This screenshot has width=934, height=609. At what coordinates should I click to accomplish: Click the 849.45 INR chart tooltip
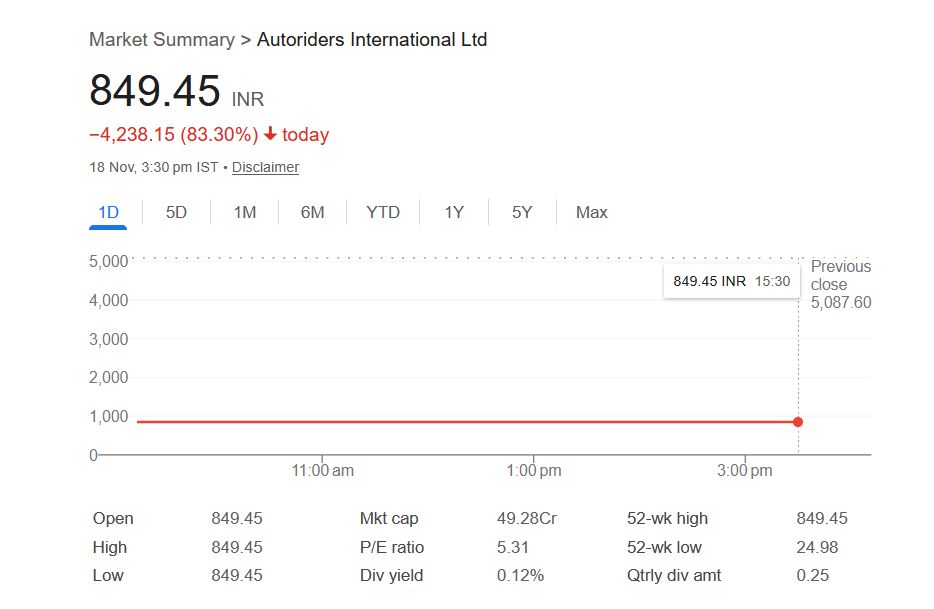tap(731, 281)
